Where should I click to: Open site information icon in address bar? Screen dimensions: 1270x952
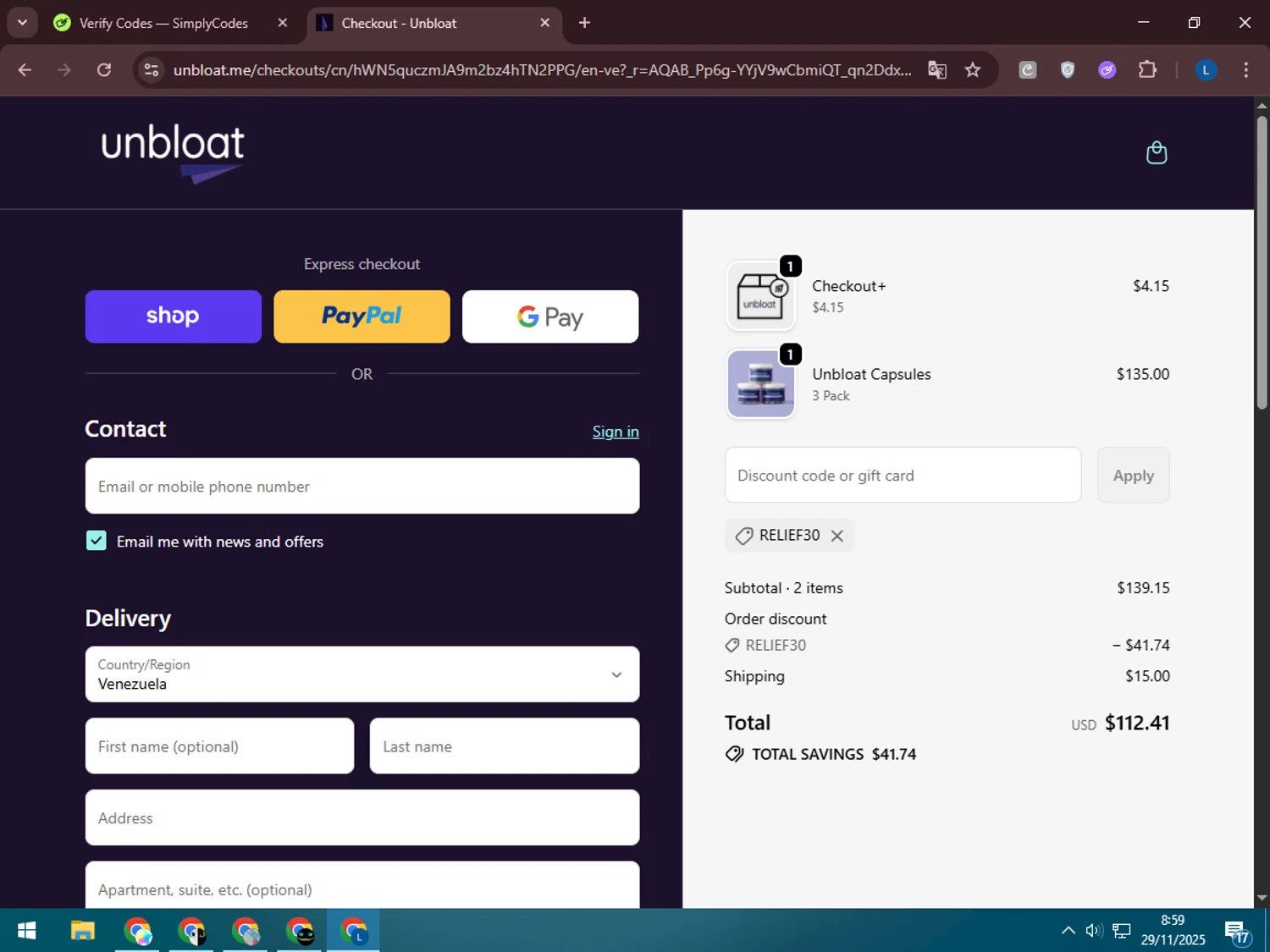[152, 69]
